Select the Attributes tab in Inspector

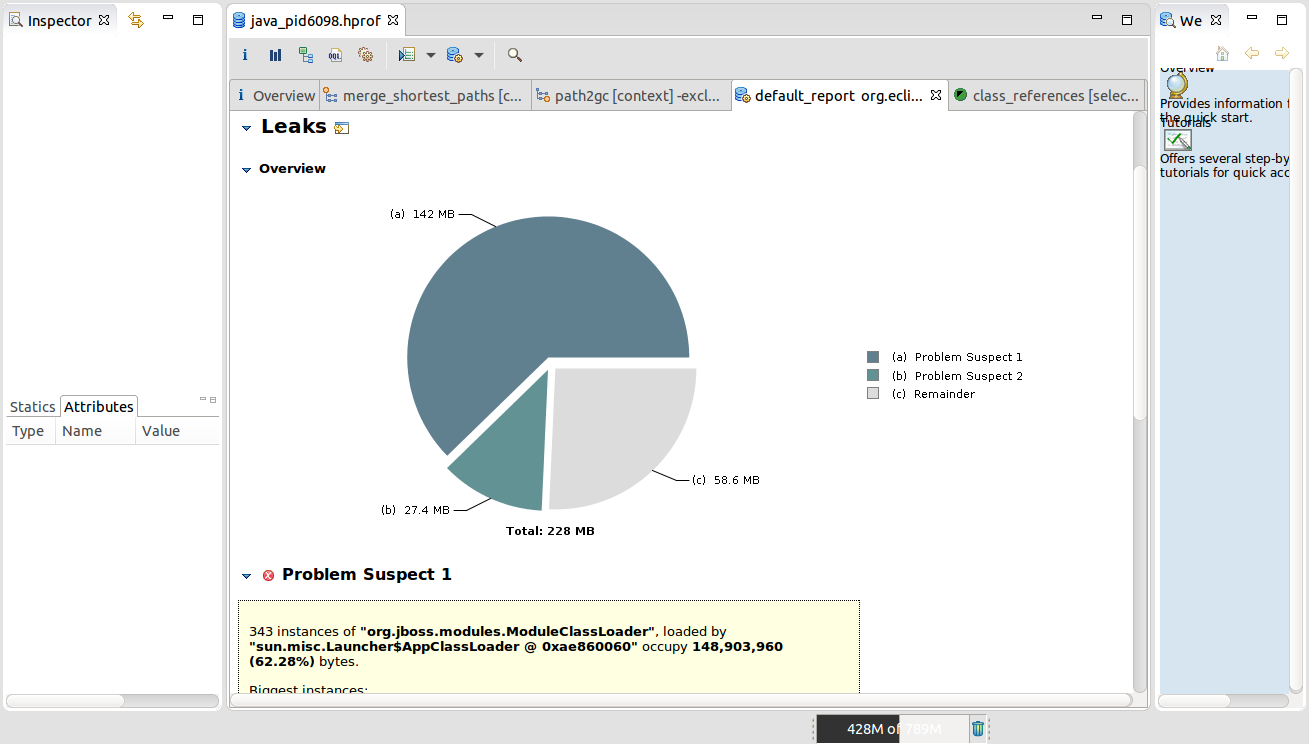point(99,407)
